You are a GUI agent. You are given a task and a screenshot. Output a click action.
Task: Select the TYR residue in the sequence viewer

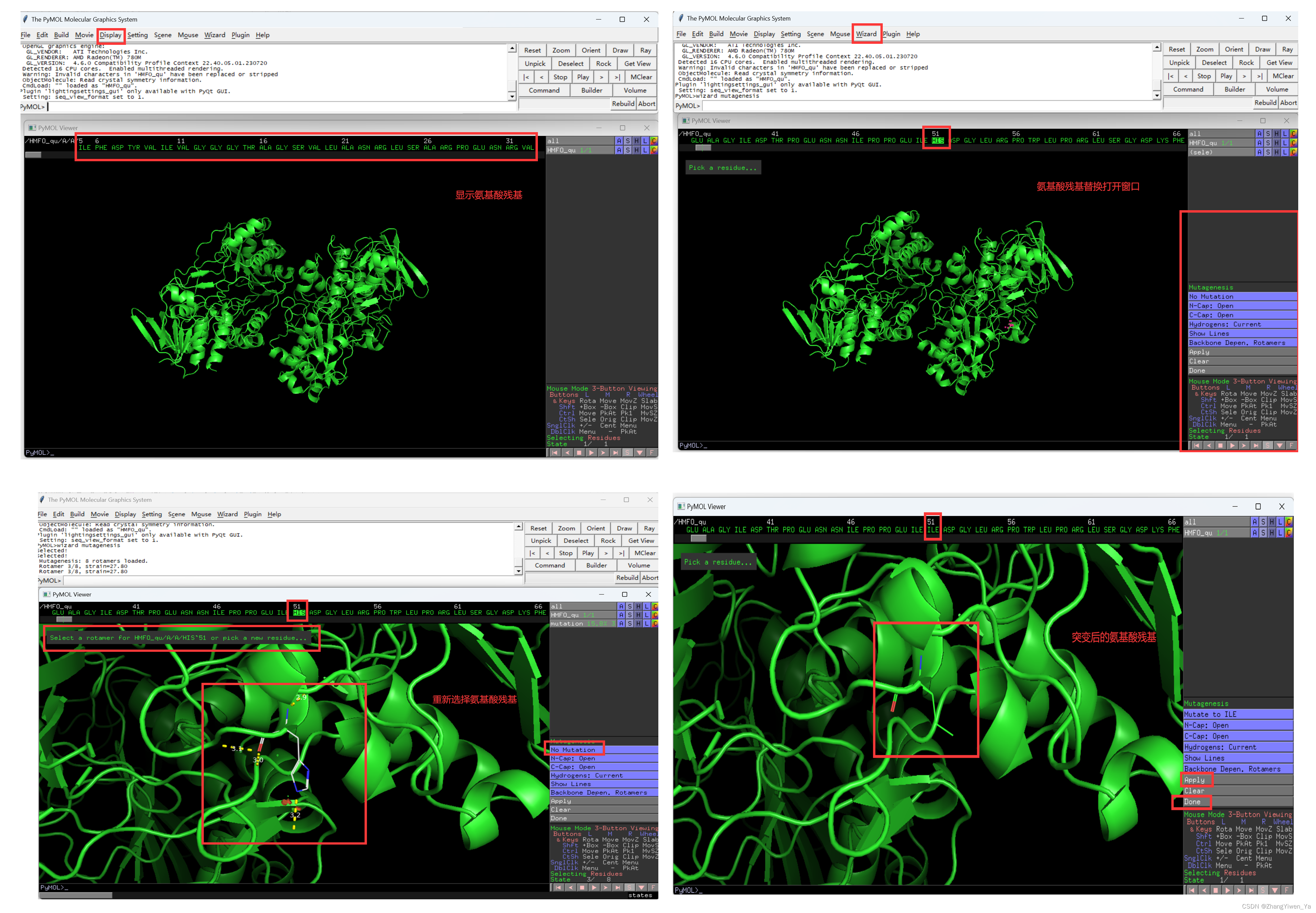pos(134,148)
